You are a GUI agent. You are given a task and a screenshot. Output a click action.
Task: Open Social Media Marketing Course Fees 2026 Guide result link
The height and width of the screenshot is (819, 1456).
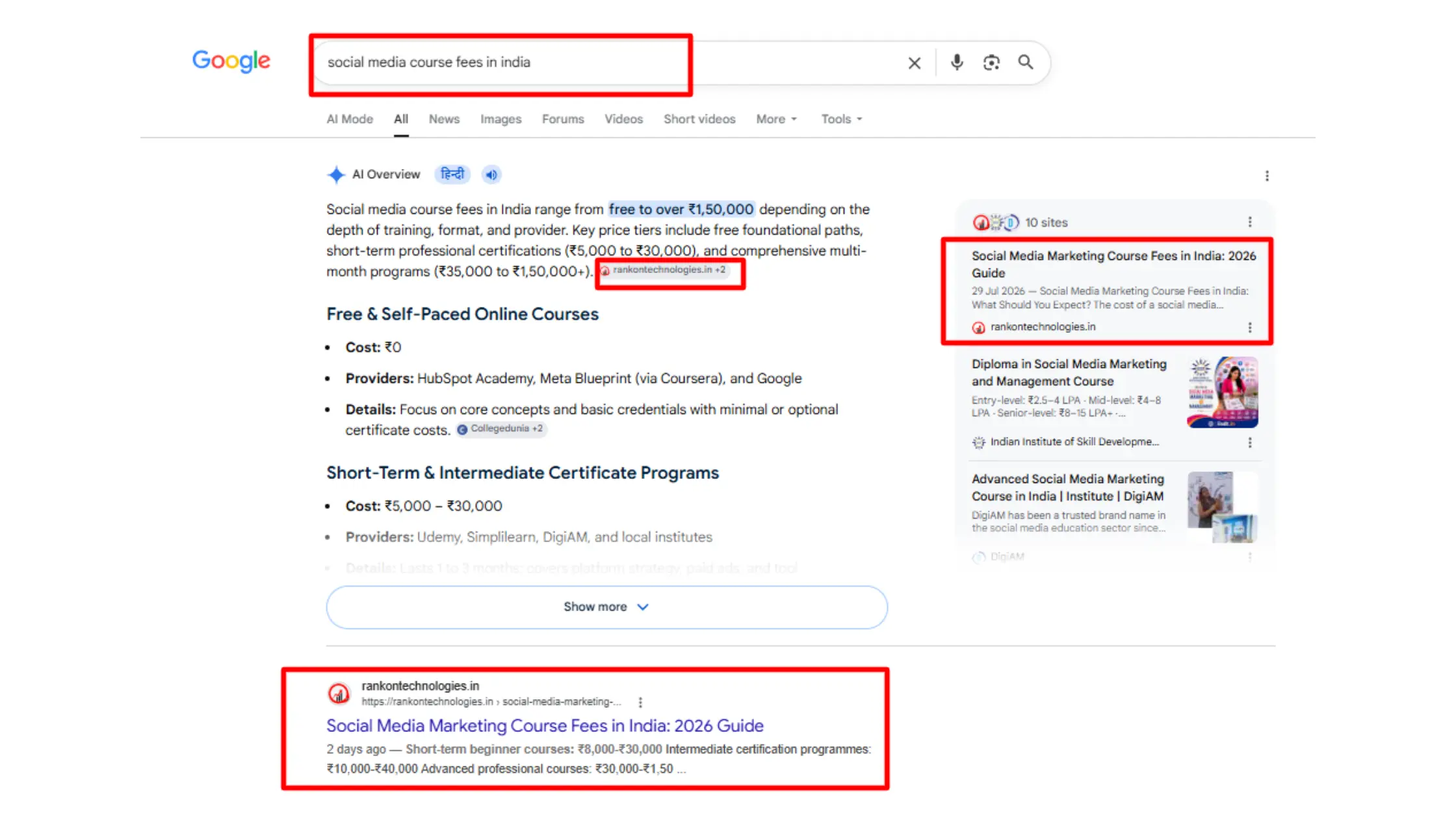545,725
